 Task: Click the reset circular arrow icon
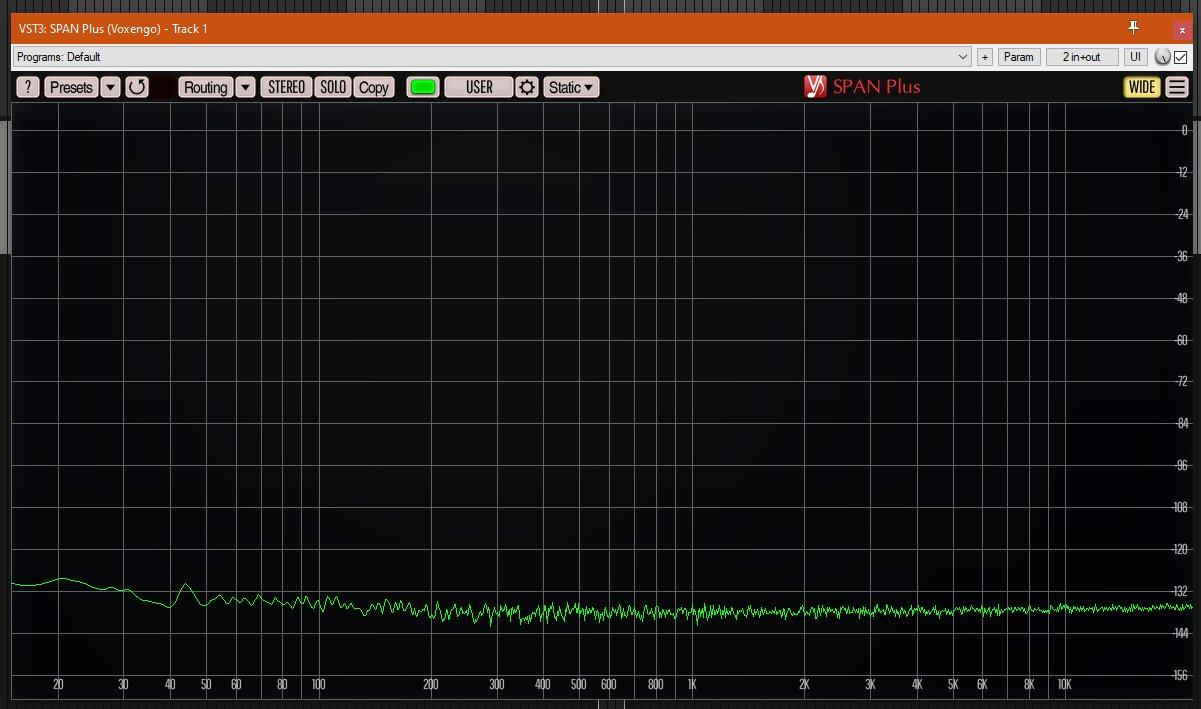[137, 87]
